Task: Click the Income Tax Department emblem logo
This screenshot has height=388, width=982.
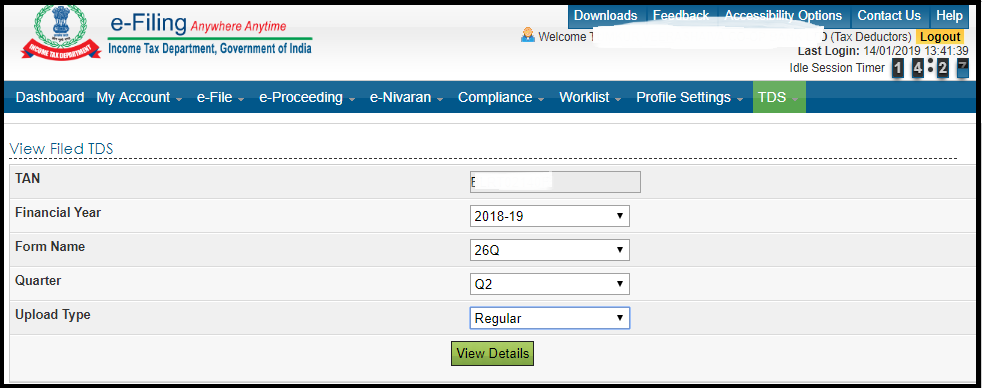Action: coord(61,33)
